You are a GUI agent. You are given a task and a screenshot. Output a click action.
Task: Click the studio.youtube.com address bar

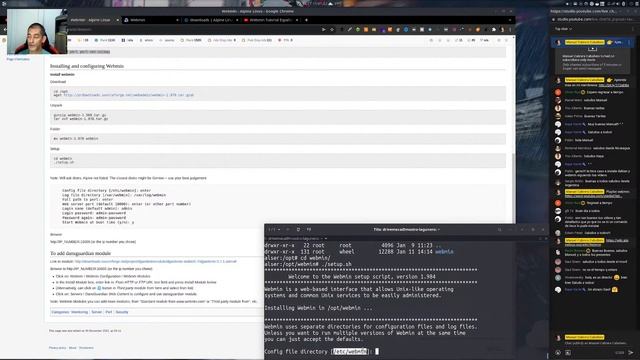(594, 19)
